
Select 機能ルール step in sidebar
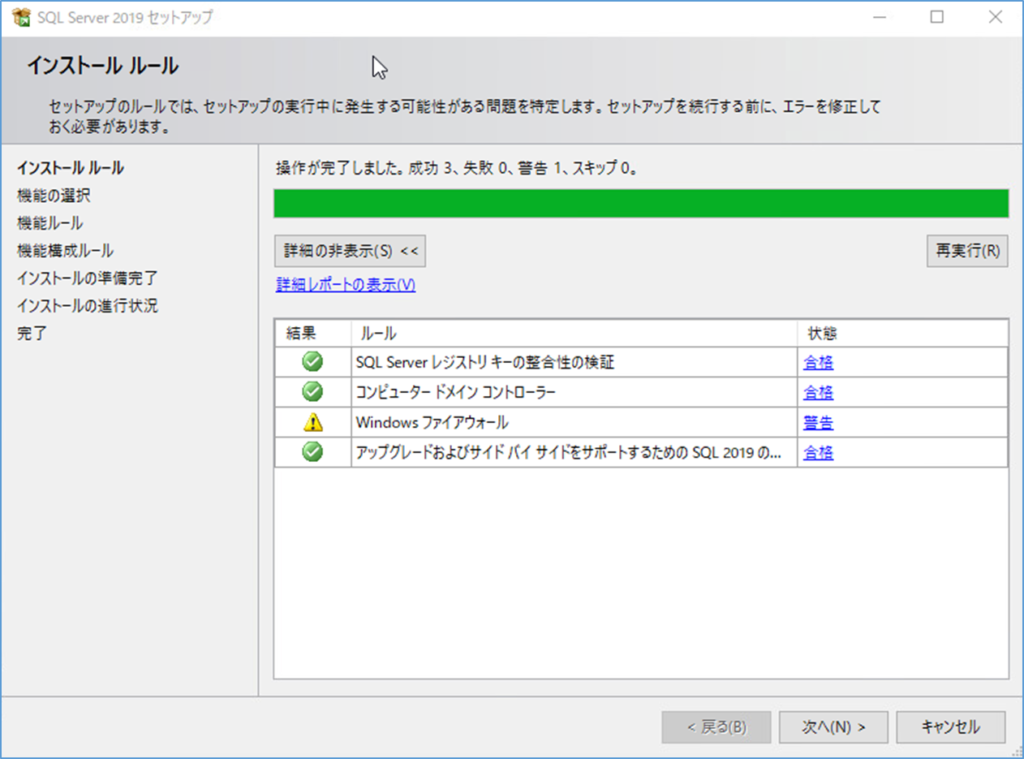point(50,223)
